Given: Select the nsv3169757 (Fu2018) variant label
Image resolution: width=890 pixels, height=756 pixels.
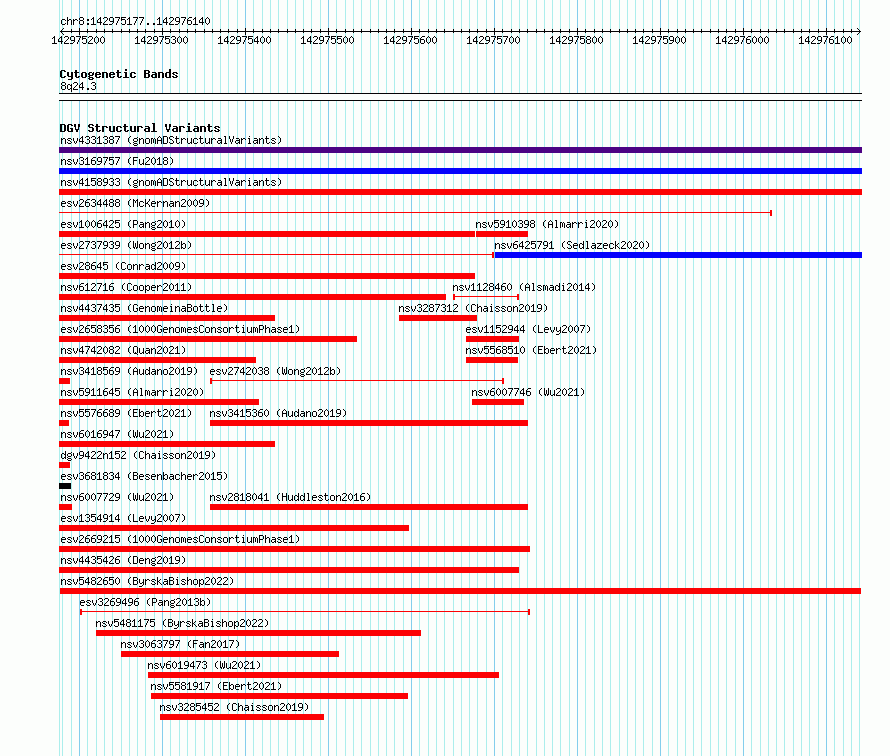Looking at the screenshot, I should click(x=117, y=161).
